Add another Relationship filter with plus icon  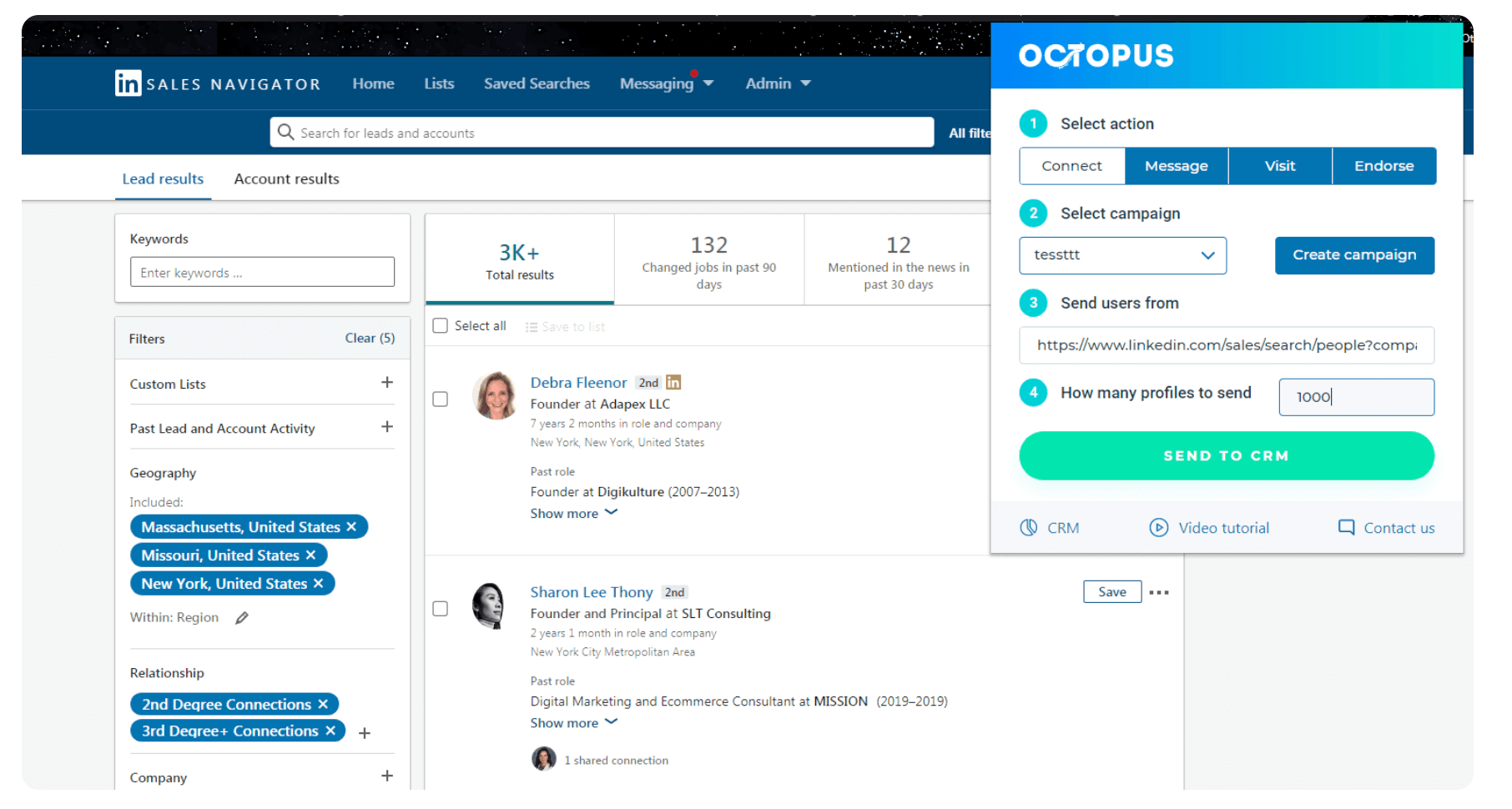365,733
